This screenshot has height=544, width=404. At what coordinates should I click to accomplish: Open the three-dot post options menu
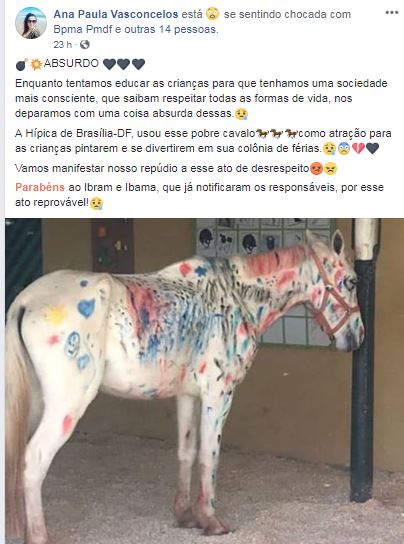click(x=392, y=13)
